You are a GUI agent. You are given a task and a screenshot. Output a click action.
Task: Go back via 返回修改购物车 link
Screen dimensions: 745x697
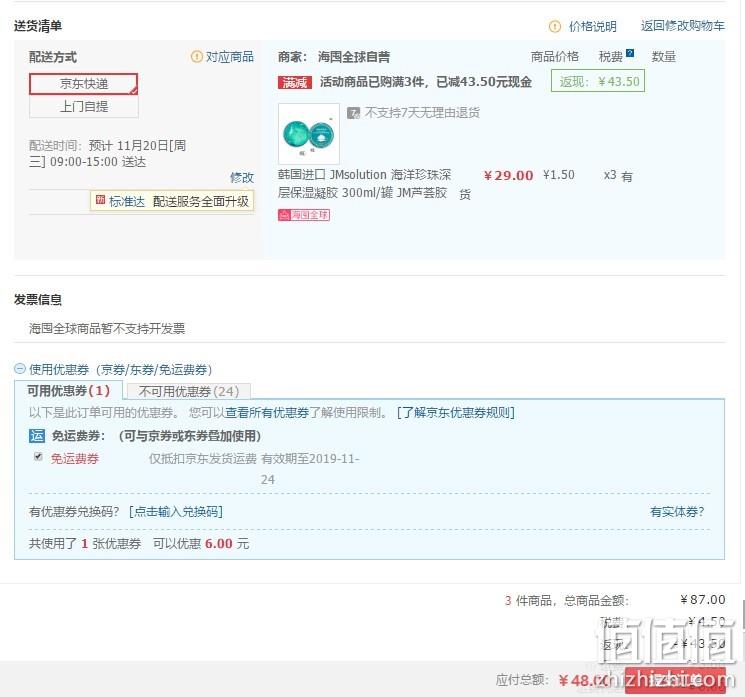[682, 26]
